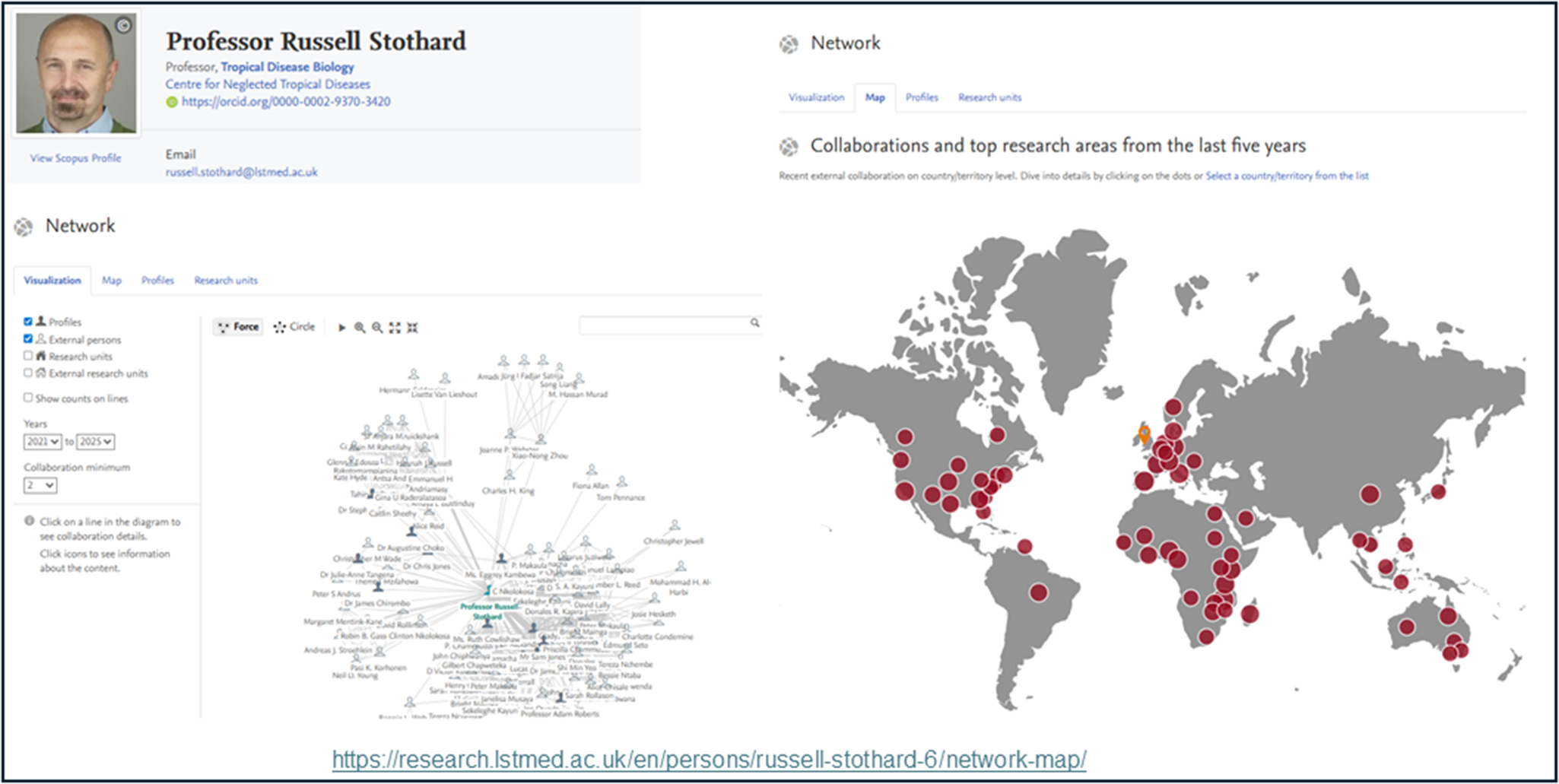The width and height of the screenshot is (1559, 784).
Task: Expand the Collaboration minimum dropdown
Action: [x=40, y=485]
